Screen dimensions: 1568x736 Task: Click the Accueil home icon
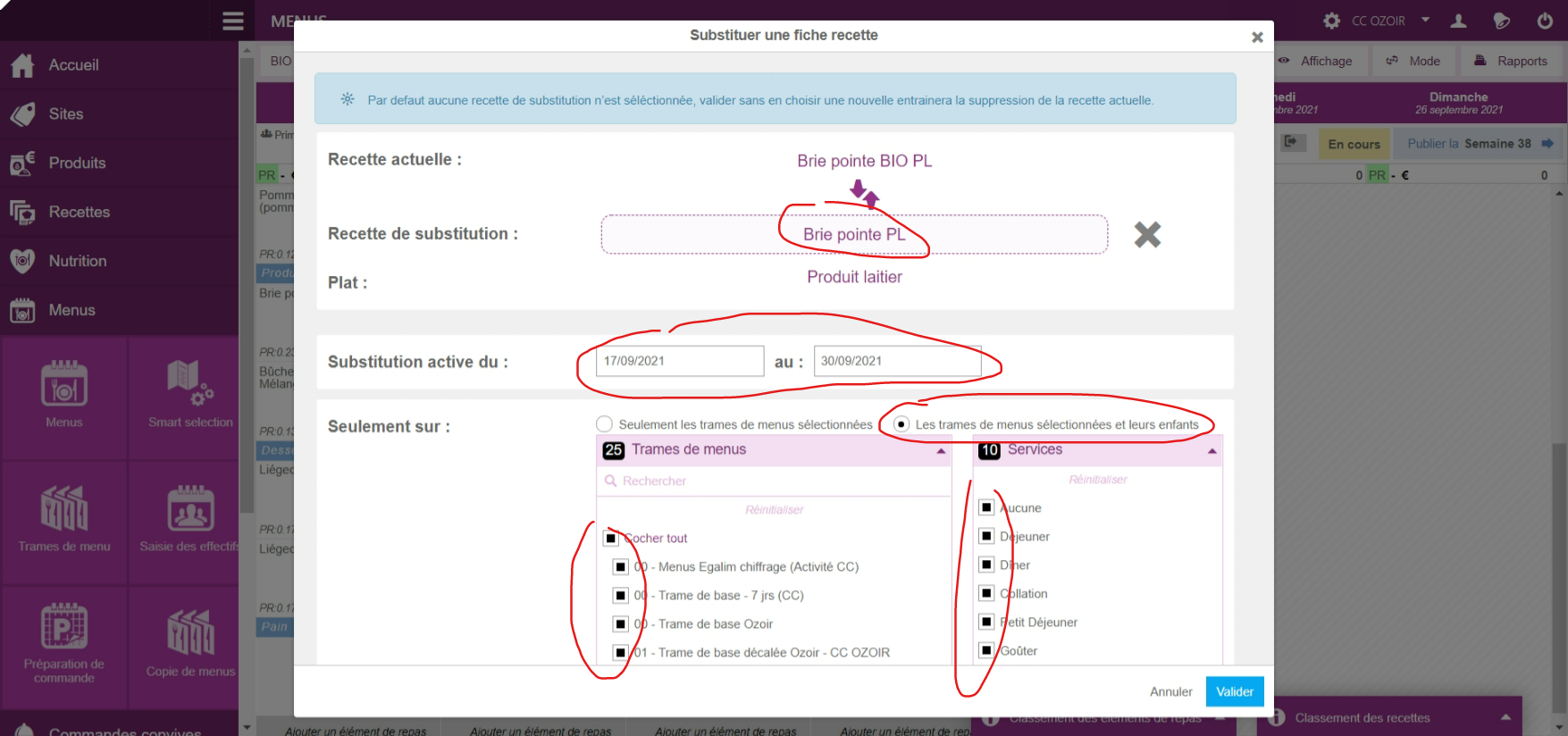pyautogui.click(x=22, y=65)
